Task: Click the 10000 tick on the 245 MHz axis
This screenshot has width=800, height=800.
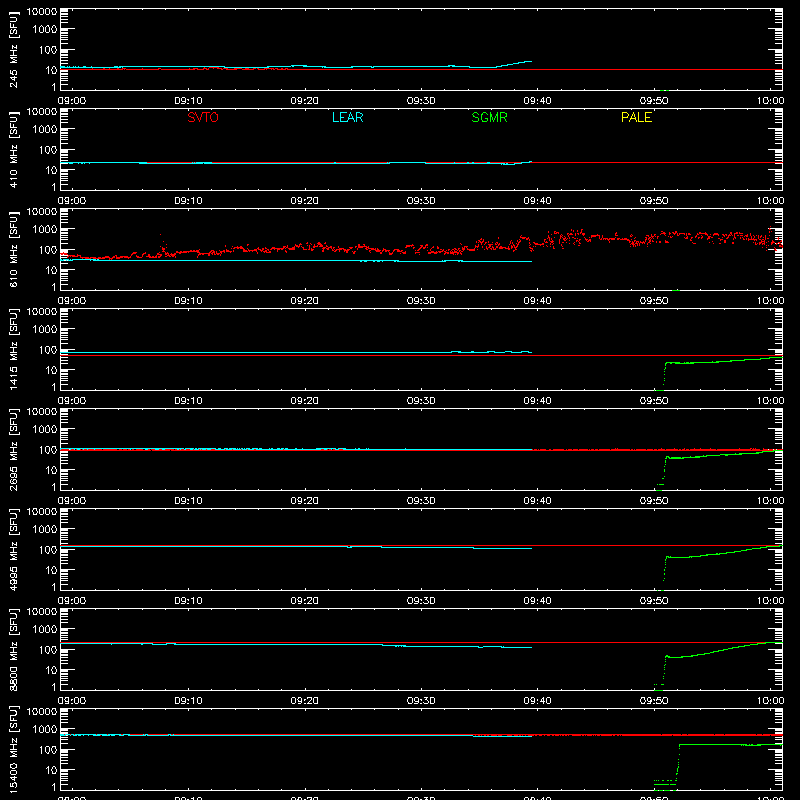Action: coord(42,12)
